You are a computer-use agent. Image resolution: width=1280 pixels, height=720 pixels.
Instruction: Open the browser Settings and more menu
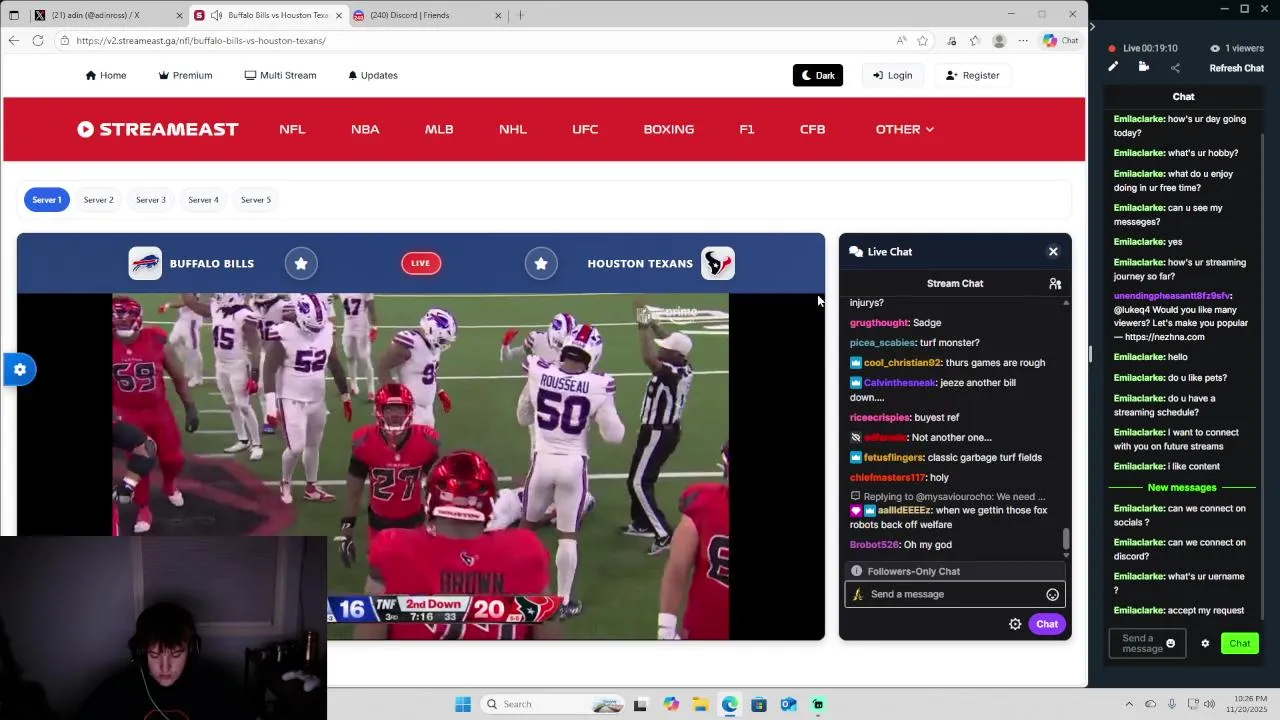click(x=1023, y=41)
